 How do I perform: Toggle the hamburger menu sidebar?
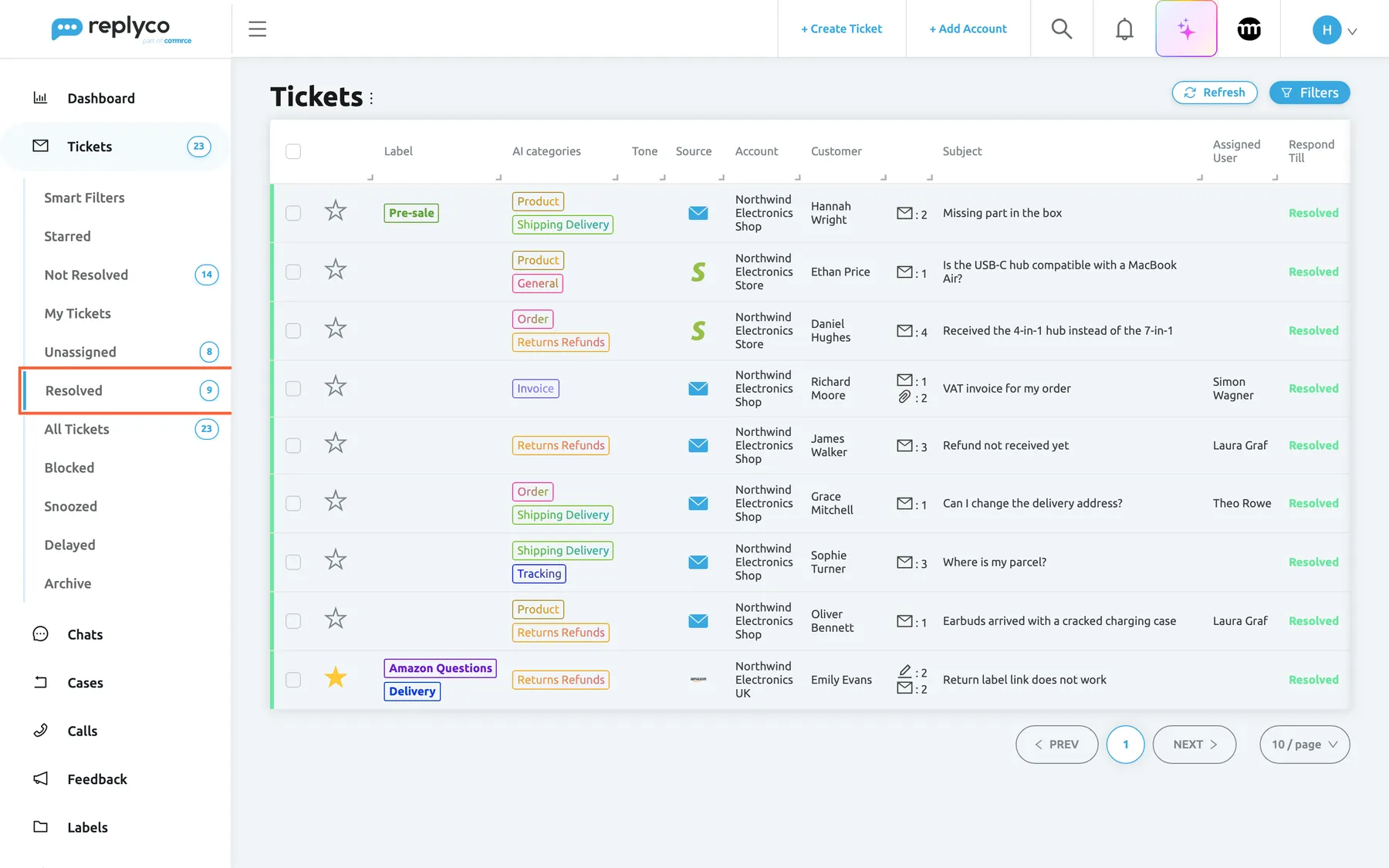[258, 29]
